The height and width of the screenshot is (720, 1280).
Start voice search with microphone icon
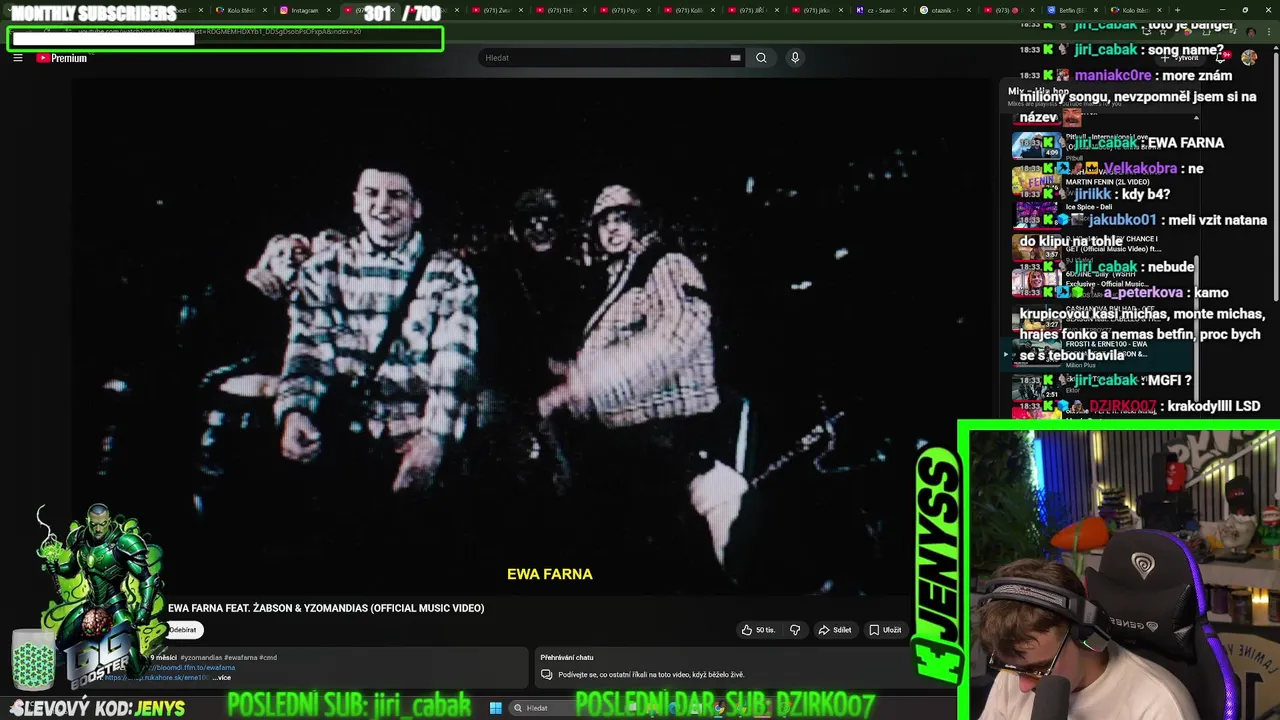coord(795,58)
